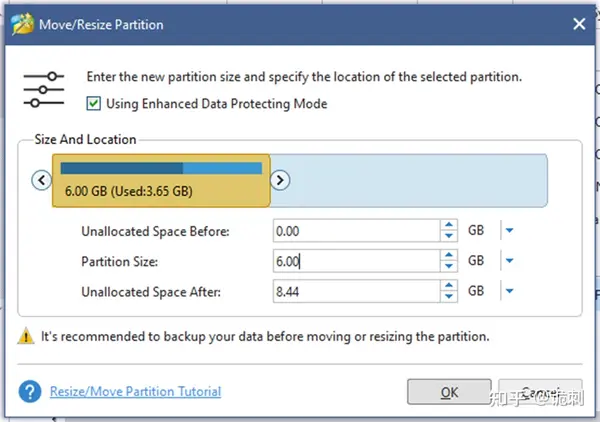
Task: Increase Unallocated Space After with up arrow
Action: pos(449,285)
